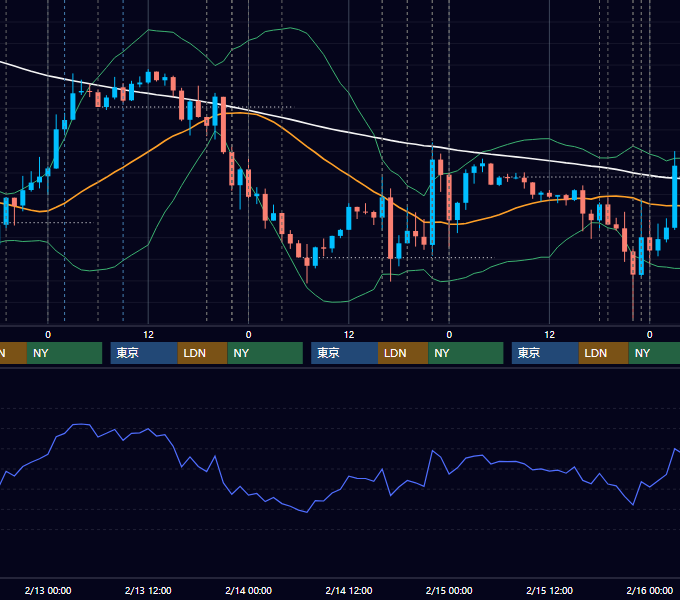Select the LDN session block on 2/14
Viewport: 680px width, 600px height.
point(403,353)
